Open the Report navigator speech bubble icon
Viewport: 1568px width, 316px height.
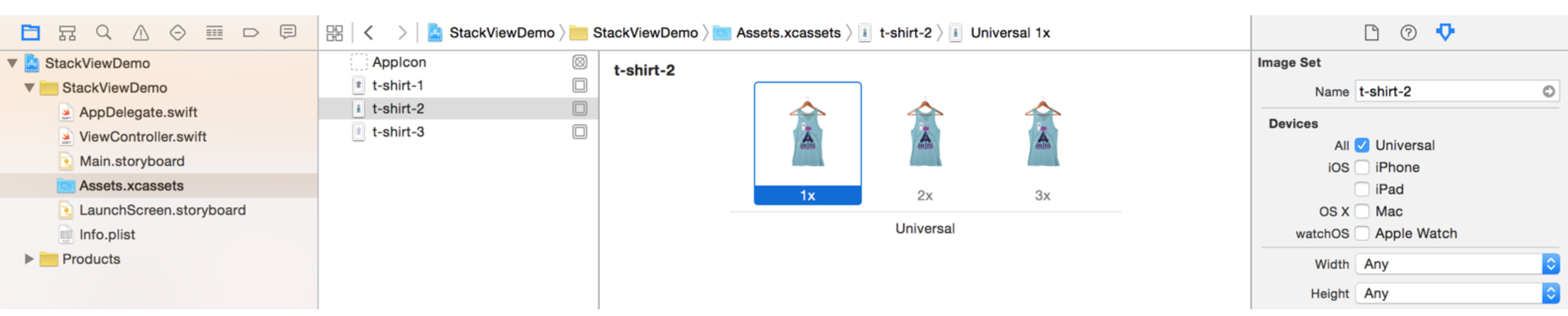(x=287, y=32)
